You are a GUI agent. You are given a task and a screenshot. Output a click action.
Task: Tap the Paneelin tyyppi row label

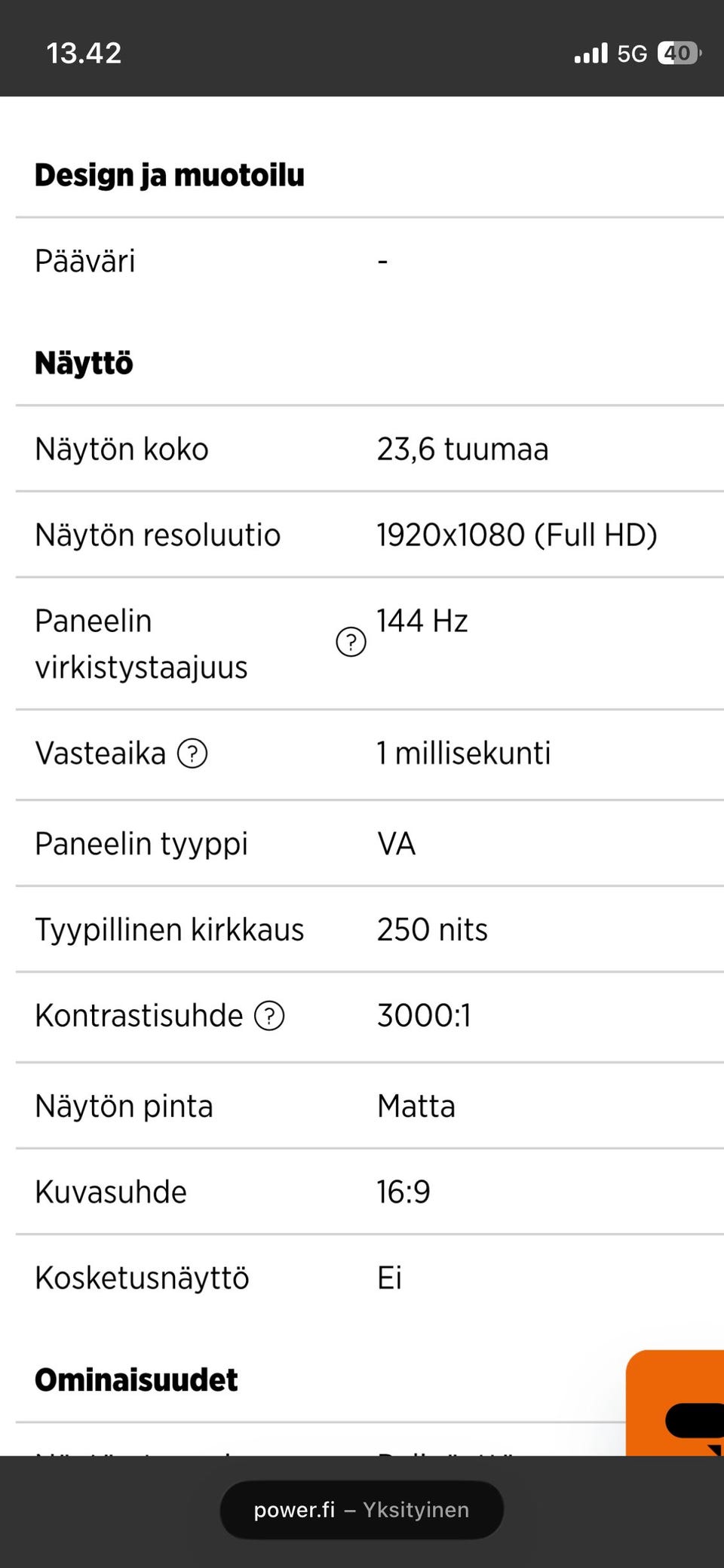tap(141, 844)
